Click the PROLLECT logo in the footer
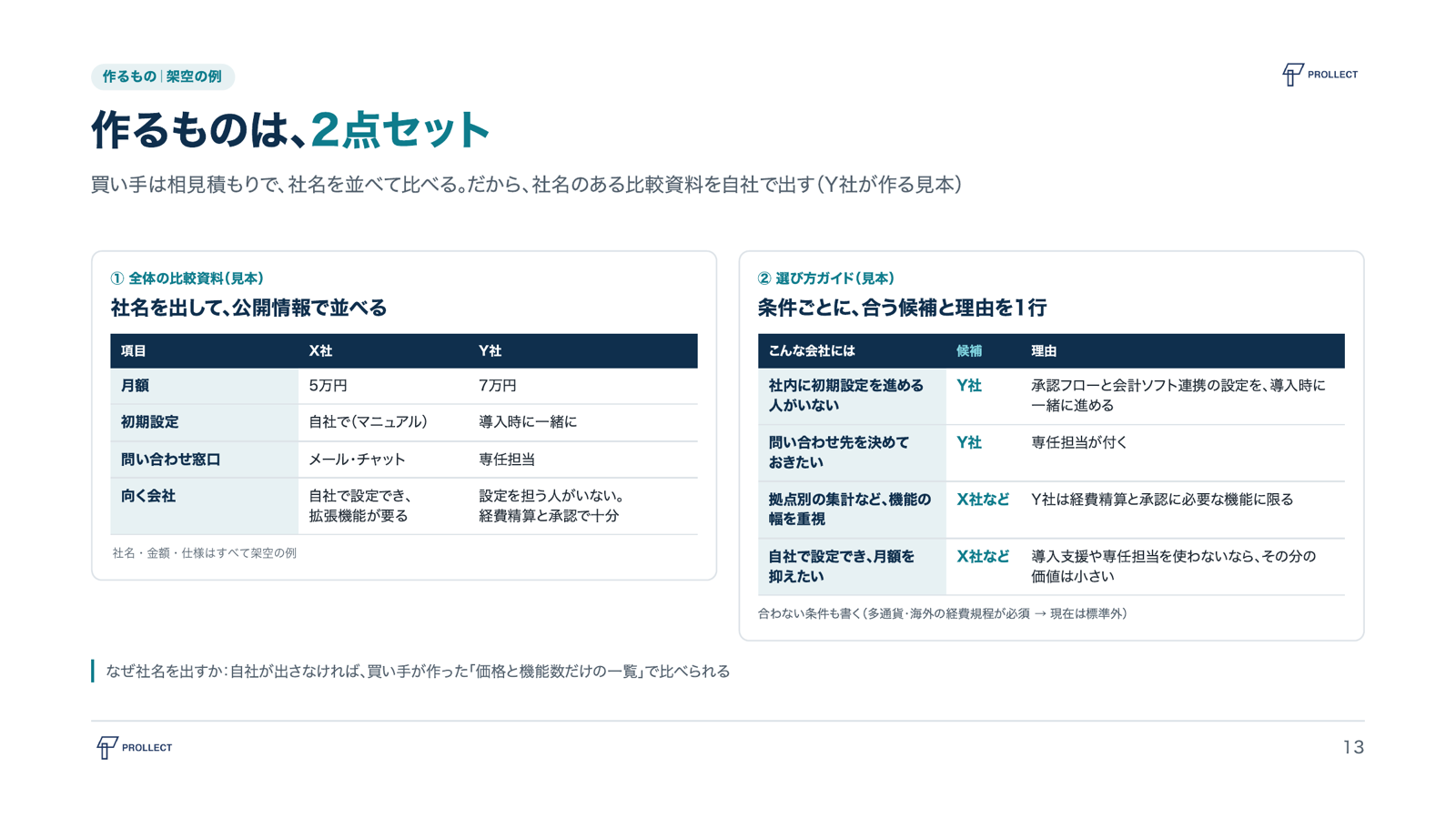1456x819 pixels. click(x=135, y=747)
